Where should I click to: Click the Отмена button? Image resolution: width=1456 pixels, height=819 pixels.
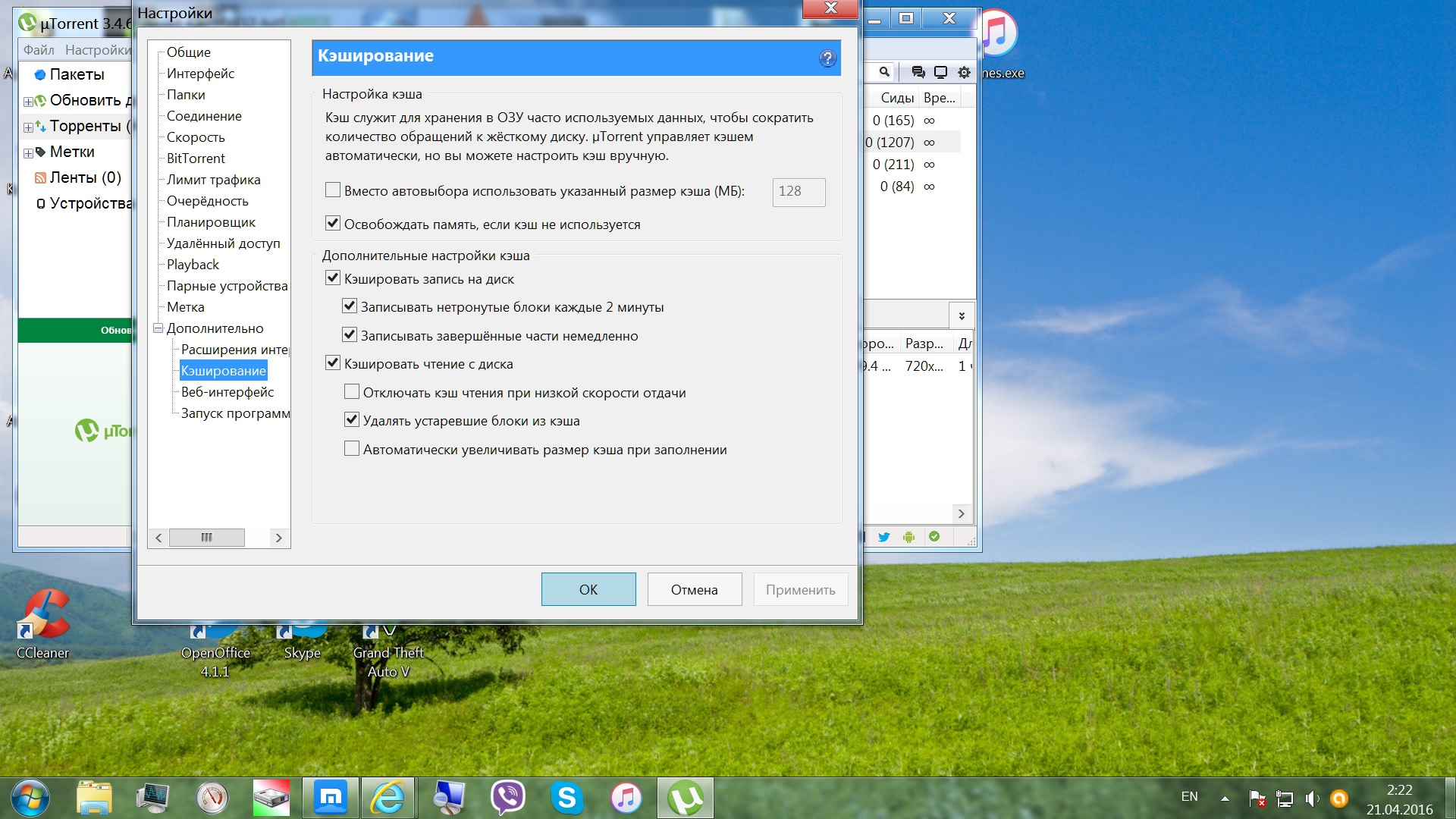pos(694,589)
